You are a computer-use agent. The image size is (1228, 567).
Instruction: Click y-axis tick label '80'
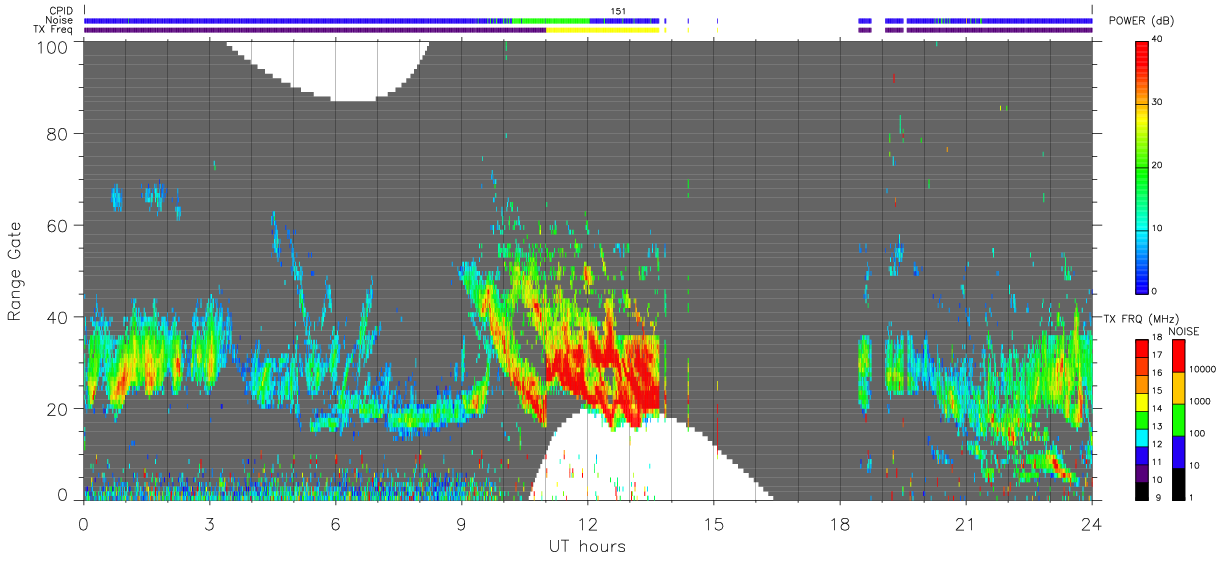coord(57,133)
